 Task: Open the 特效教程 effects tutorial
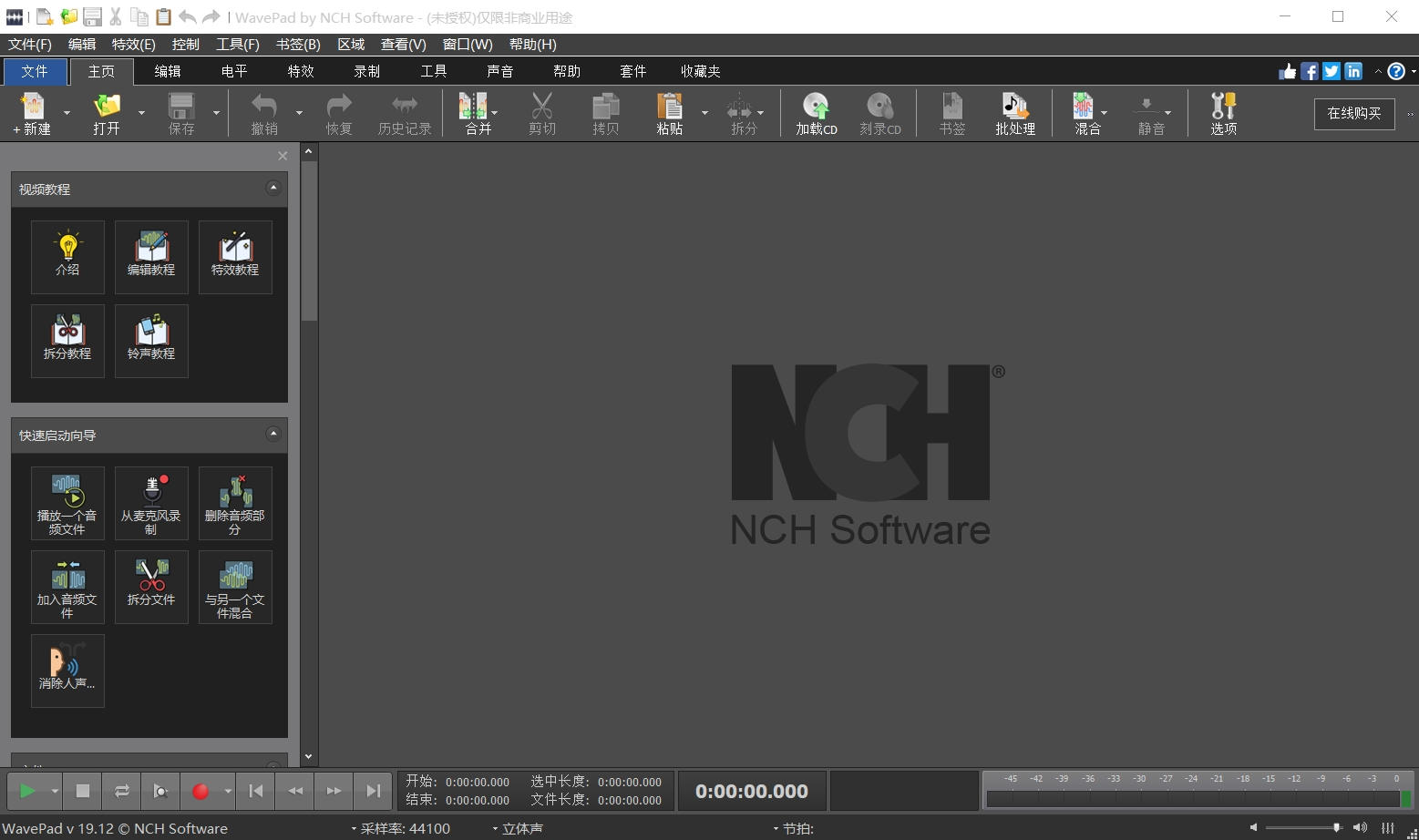coord(235,257)
